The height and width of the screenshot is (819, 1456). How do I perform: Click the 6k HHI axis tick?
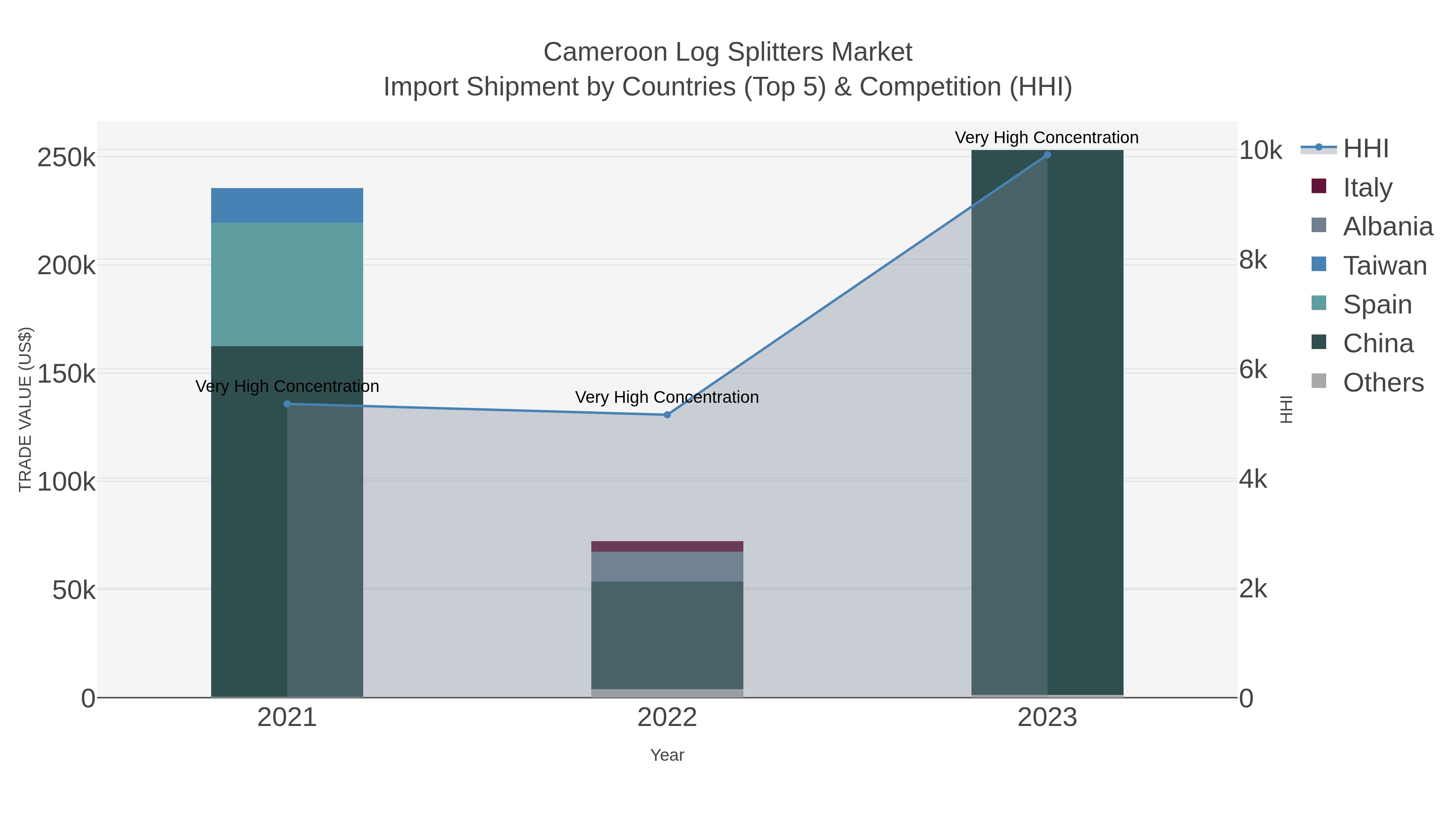(x=1253, y=370)
